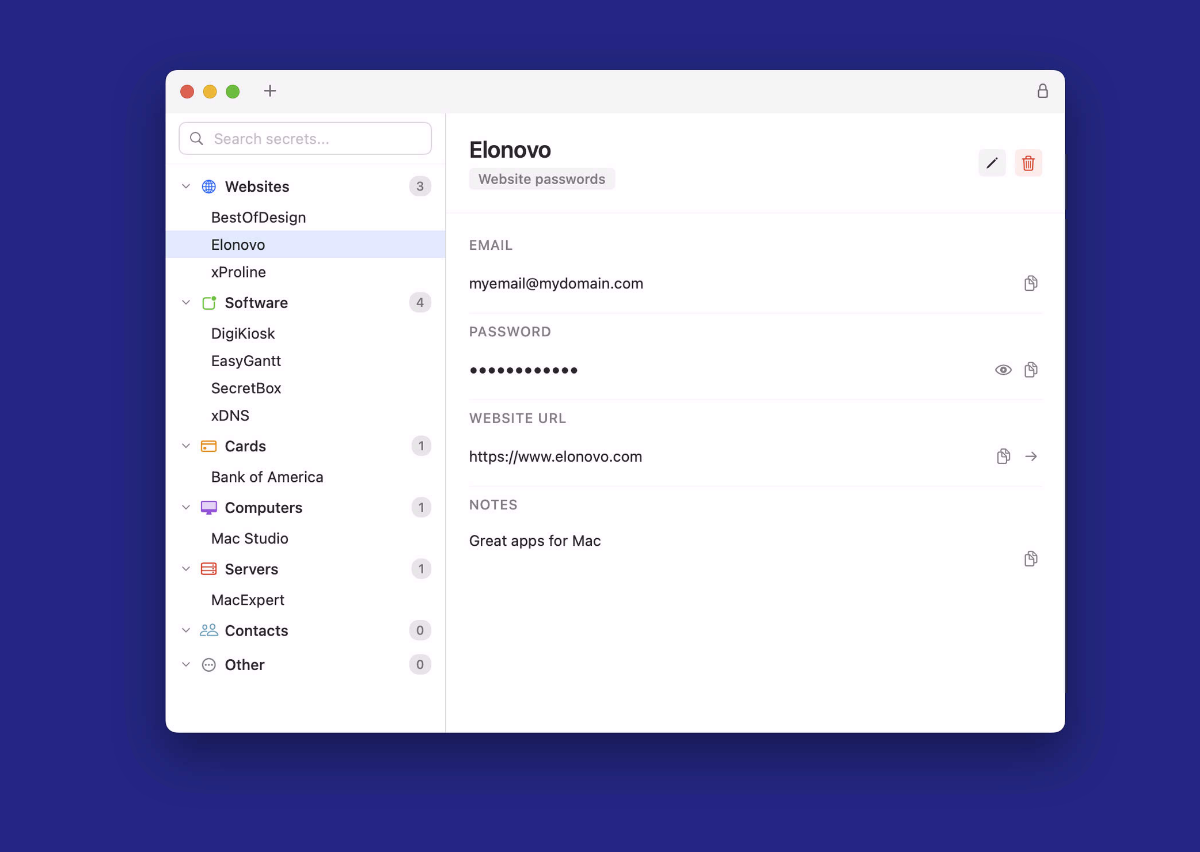Click the Websites globe icon
The width and height of the screenshot is (1200, 852).
click(209, 187)
